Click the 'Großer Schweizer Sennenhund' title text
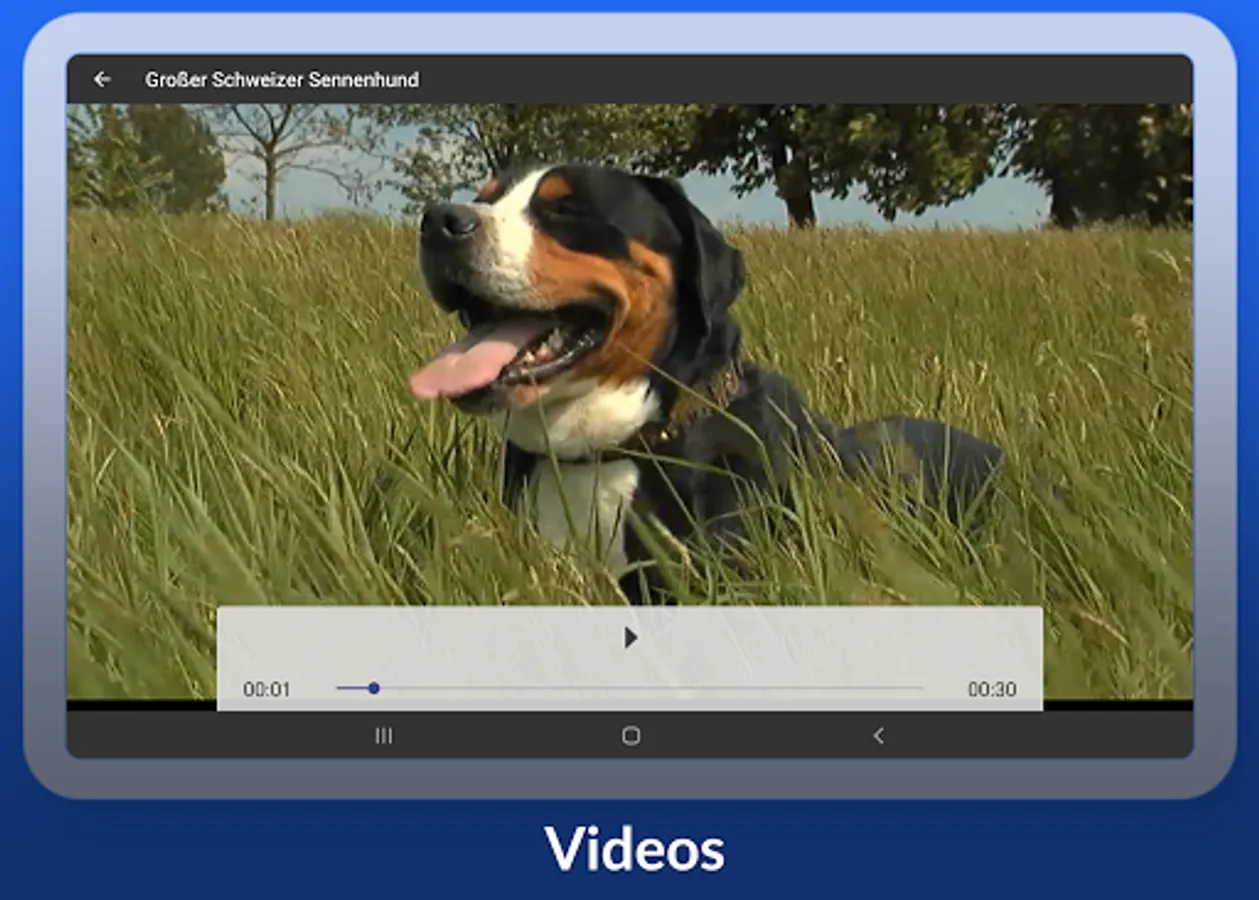1259x900 pixels. tap(282, 80)
